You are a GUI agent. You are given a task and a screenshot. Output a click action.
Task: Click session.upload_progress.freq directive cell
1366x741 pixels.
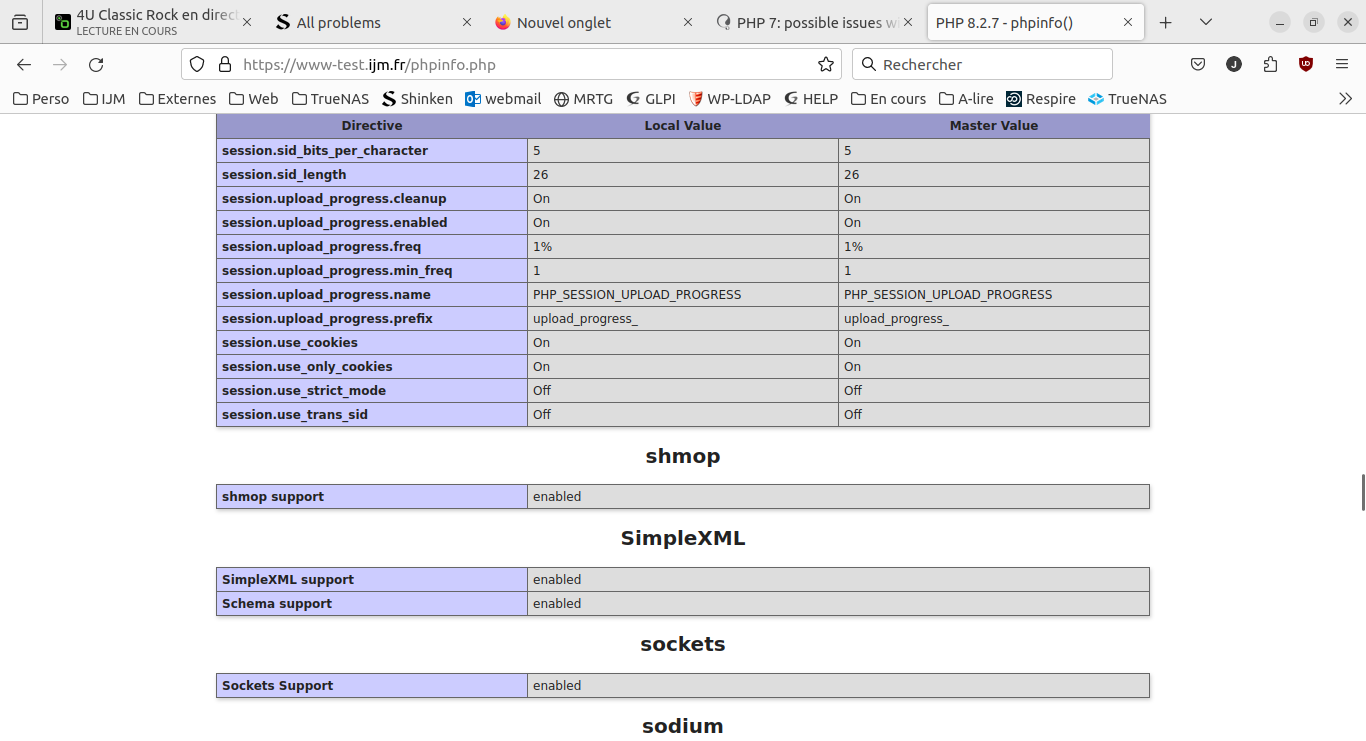pos(372,246)
